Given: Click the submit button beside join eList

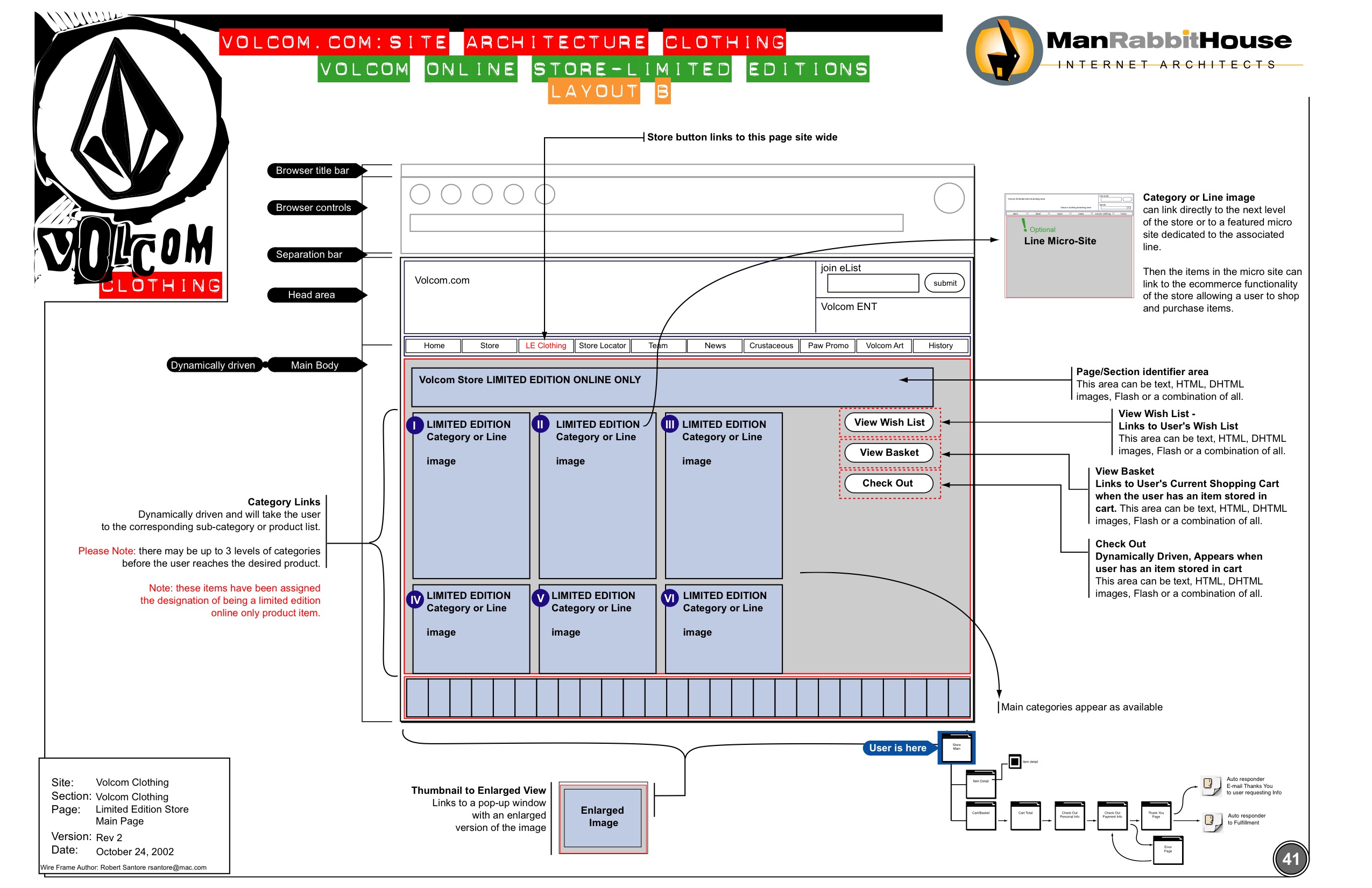Looking at the screenshot, I should [944, 283].
